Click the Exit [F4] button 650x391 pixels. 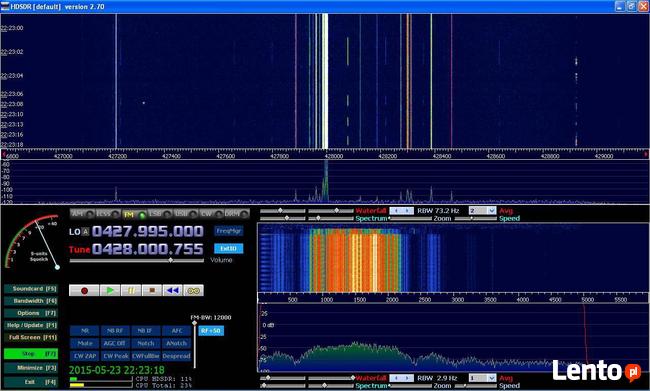pos(31,381)
